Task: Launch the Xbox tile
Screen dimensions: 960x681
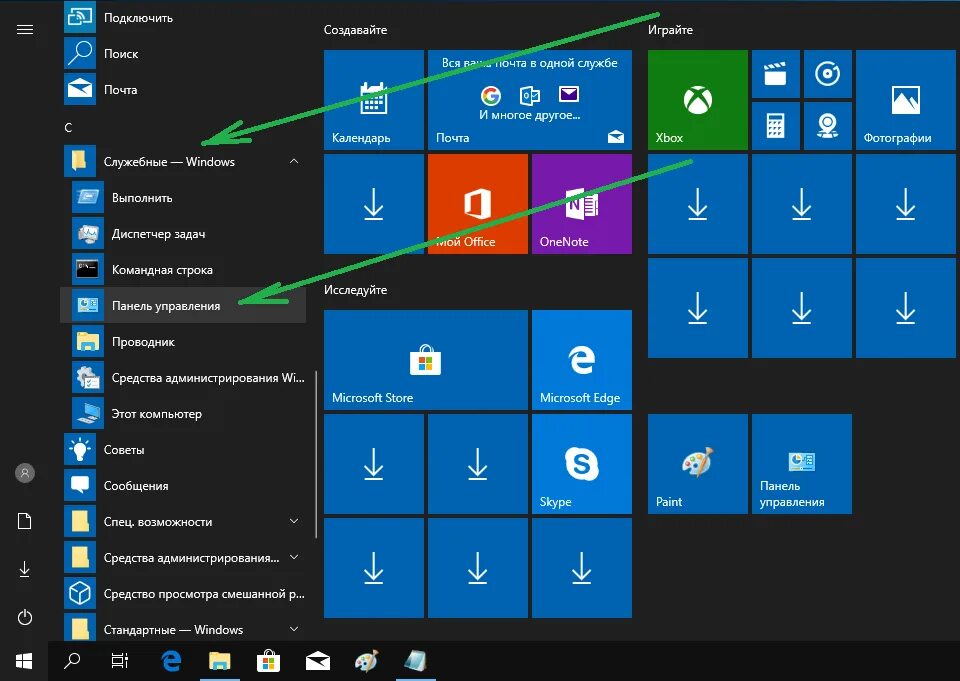Action: [697, 100]
